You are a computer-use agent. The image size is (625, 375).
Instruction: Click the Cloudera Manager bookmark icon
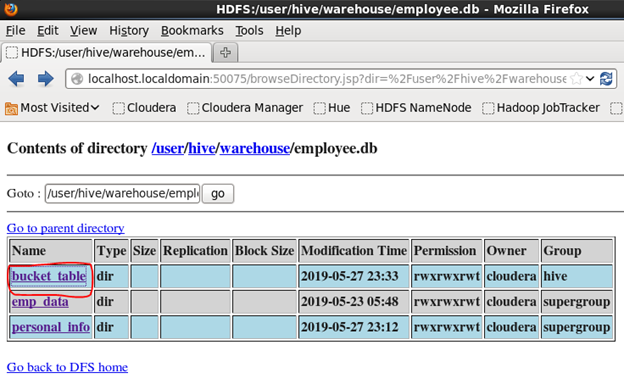[x=193, y=108]
